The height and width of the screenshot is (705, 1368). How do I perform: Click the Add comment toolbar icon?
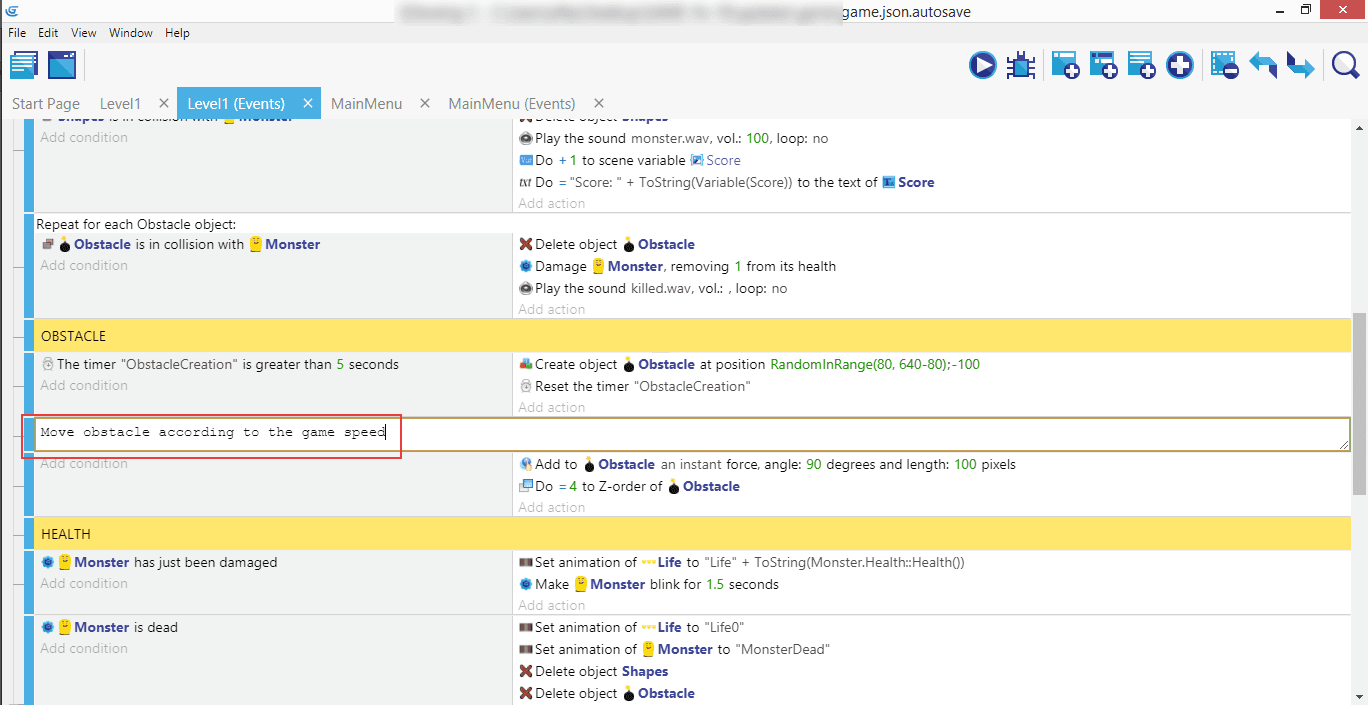(x=1141, y=66)
